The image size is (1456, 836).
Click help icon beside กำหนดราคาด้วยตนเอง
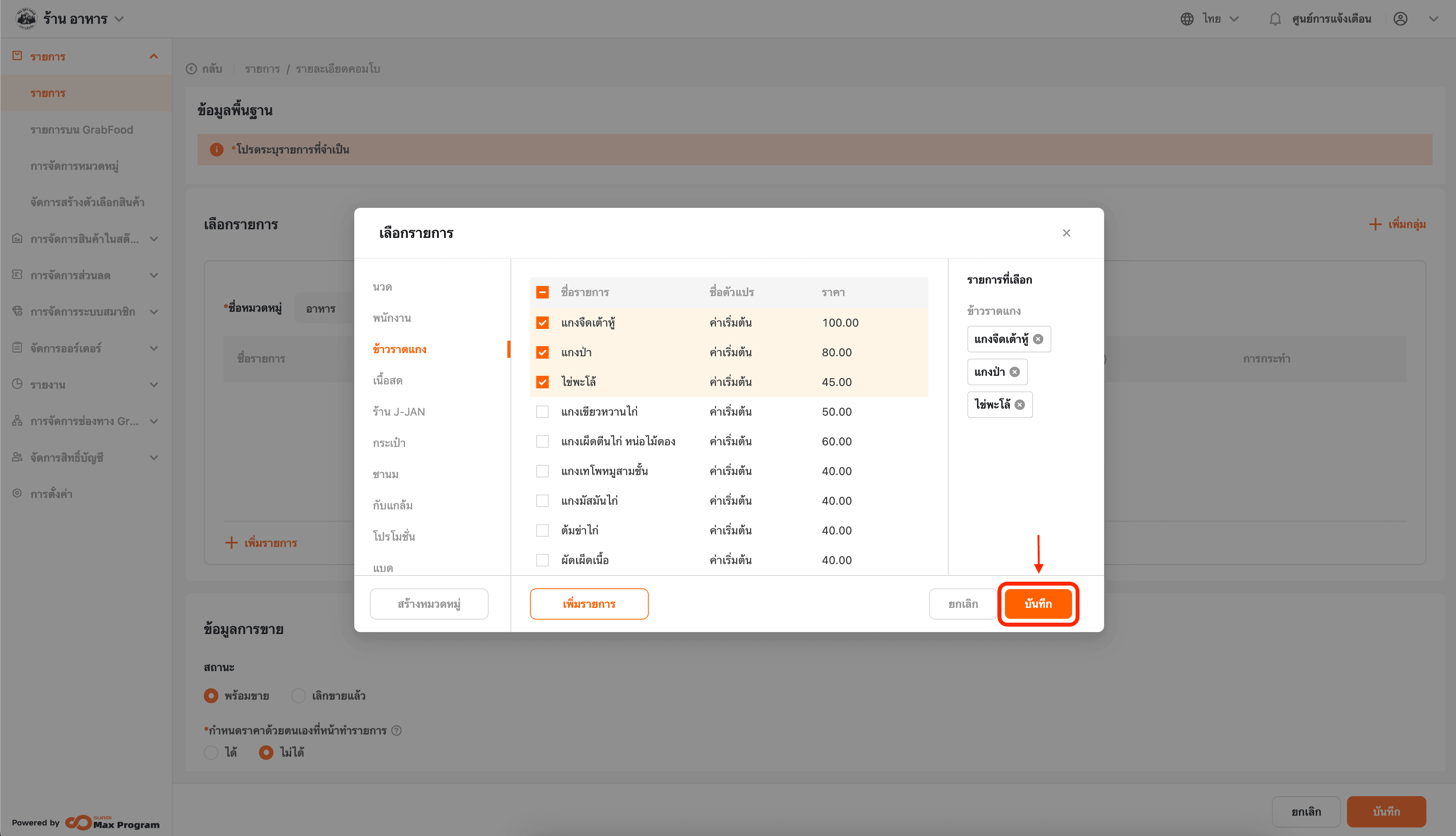[x=396, y=731]
